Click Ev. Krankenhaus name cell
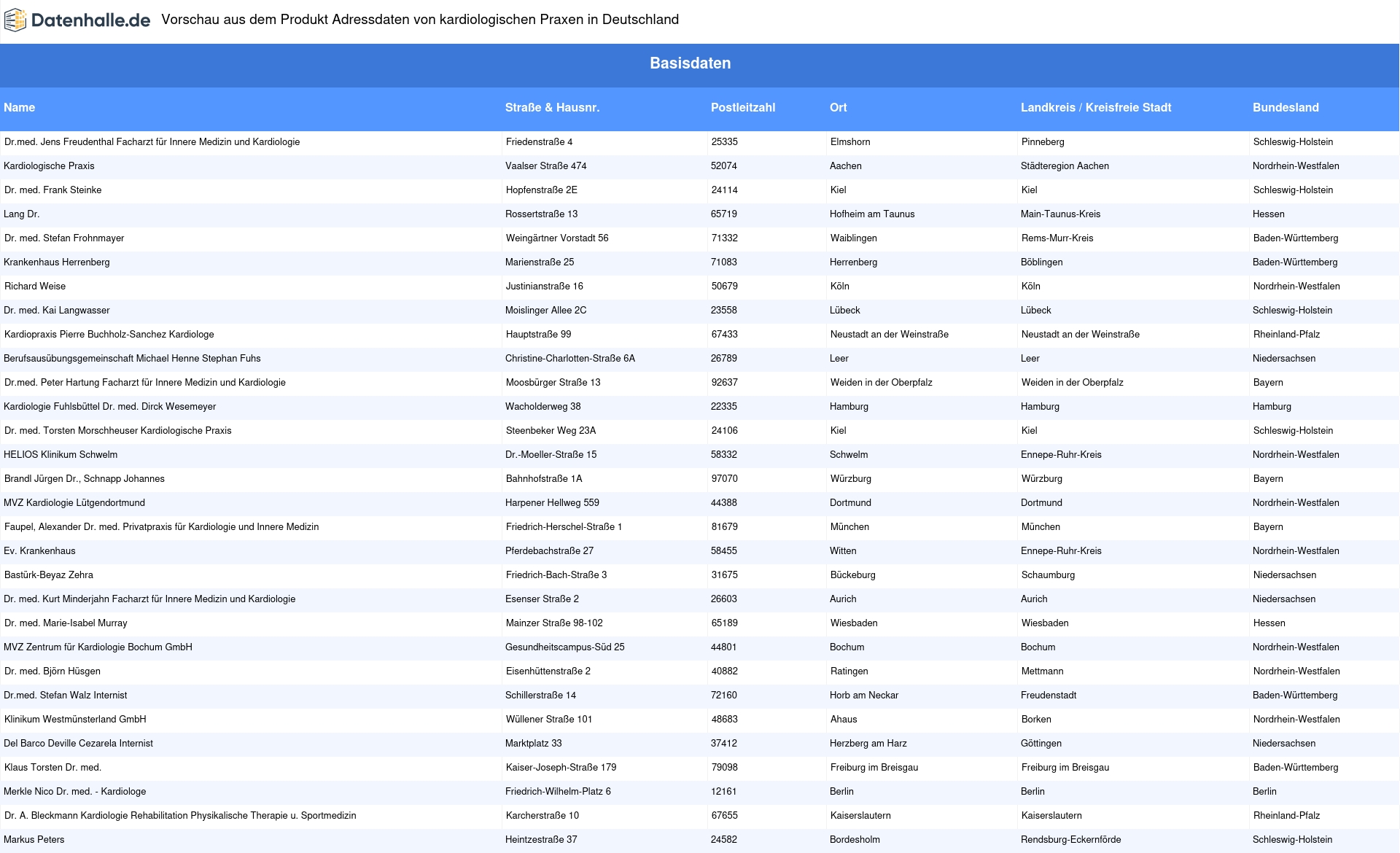This screenshot has width=1400, height=853. click(x=39, y=551)
